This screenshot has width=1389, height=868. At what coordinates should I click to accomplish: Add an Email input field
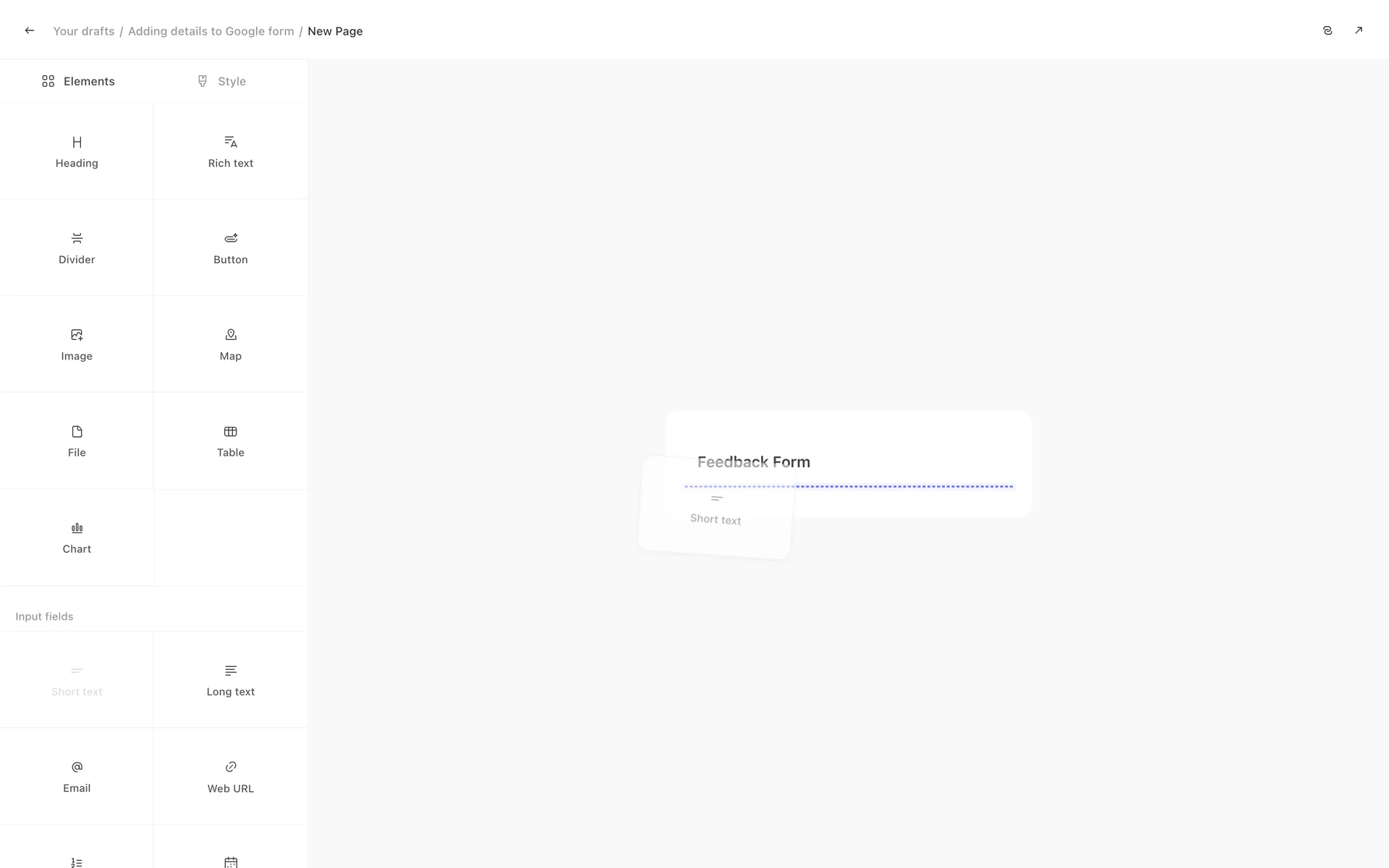pos(77,776)
